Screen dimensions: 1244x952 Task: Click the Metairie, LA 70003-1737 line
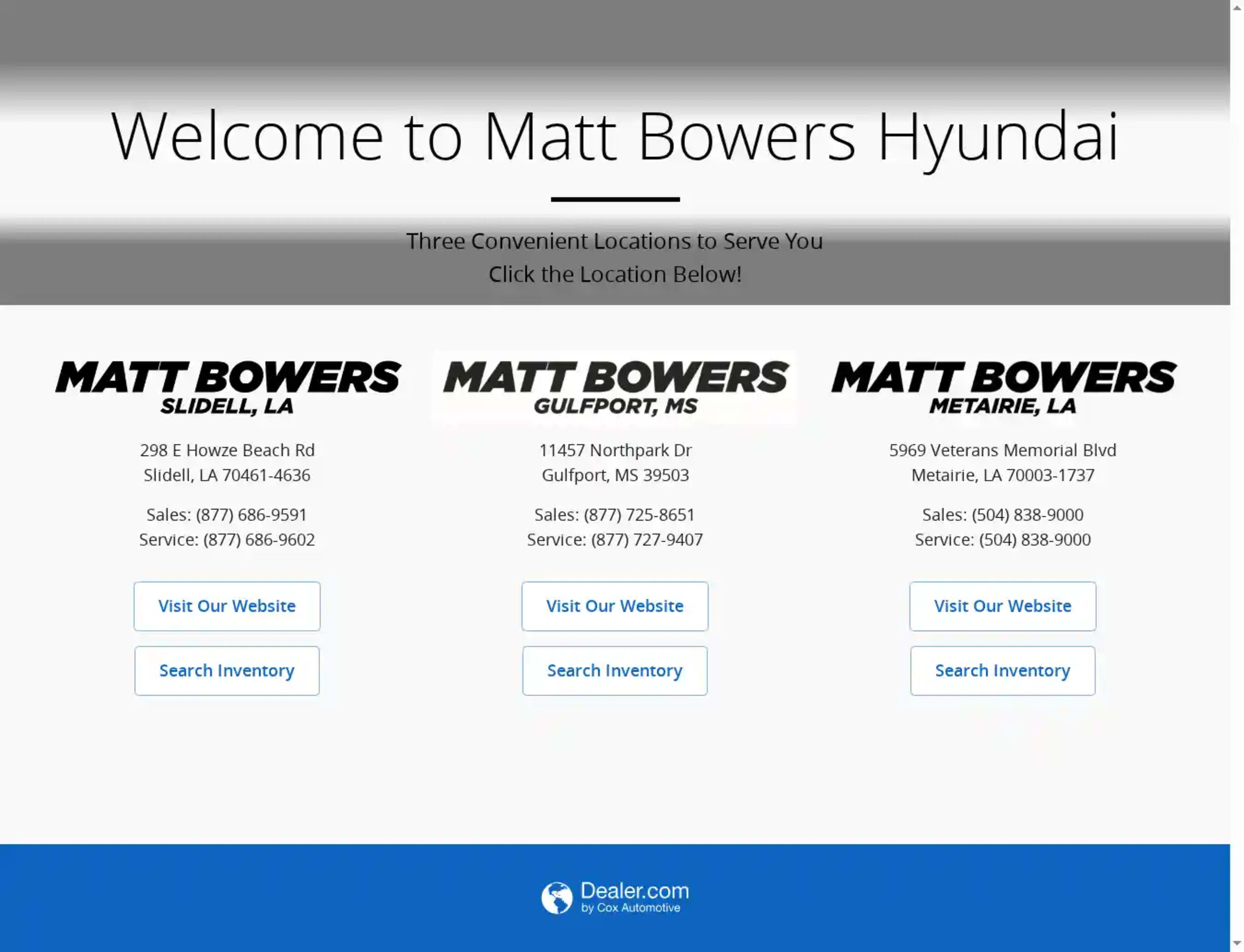pyautogui.click(x=1003, y=475)
